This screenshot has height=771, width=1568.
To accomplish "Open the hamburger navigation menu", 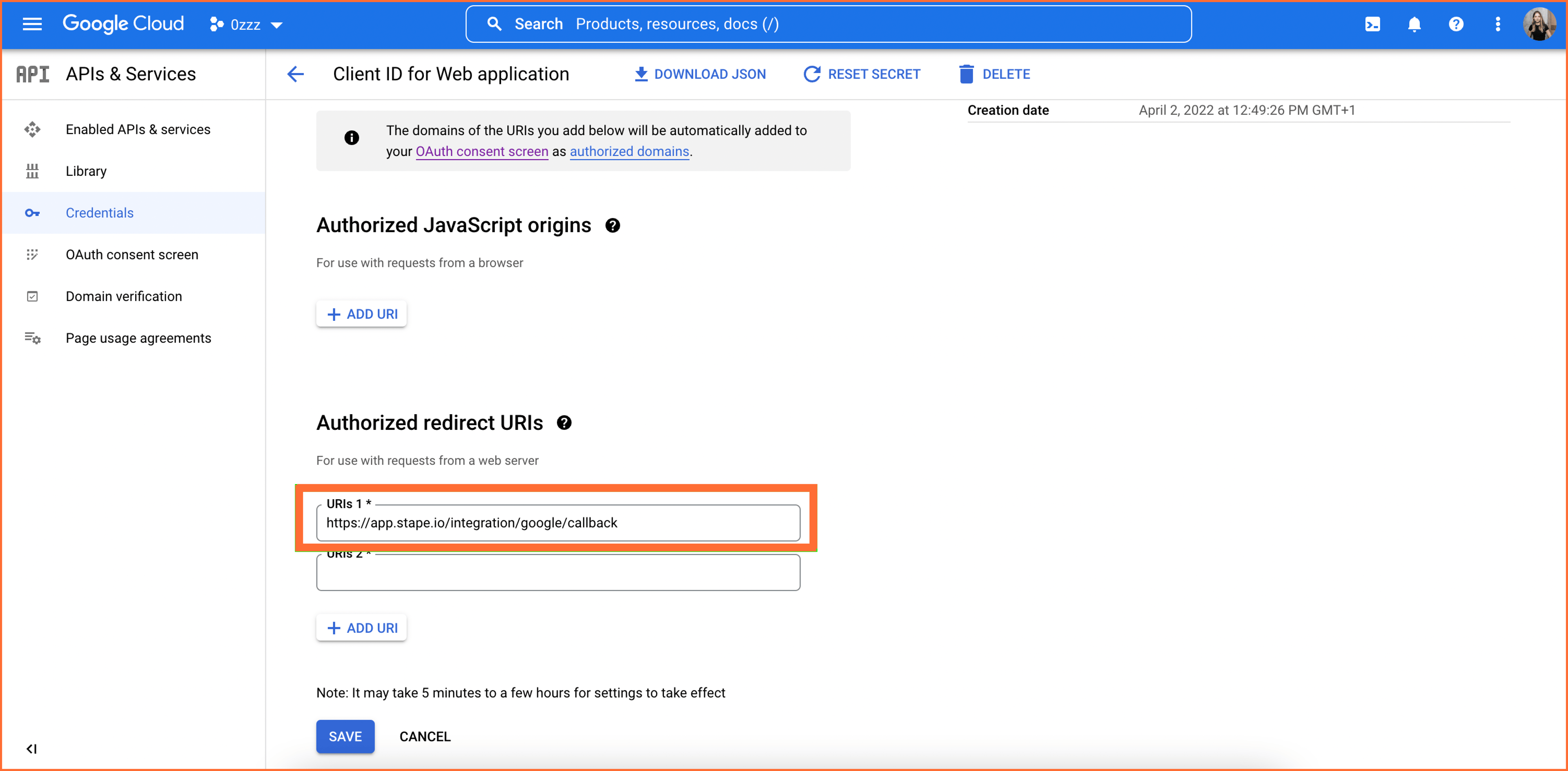I will [32, 24].
